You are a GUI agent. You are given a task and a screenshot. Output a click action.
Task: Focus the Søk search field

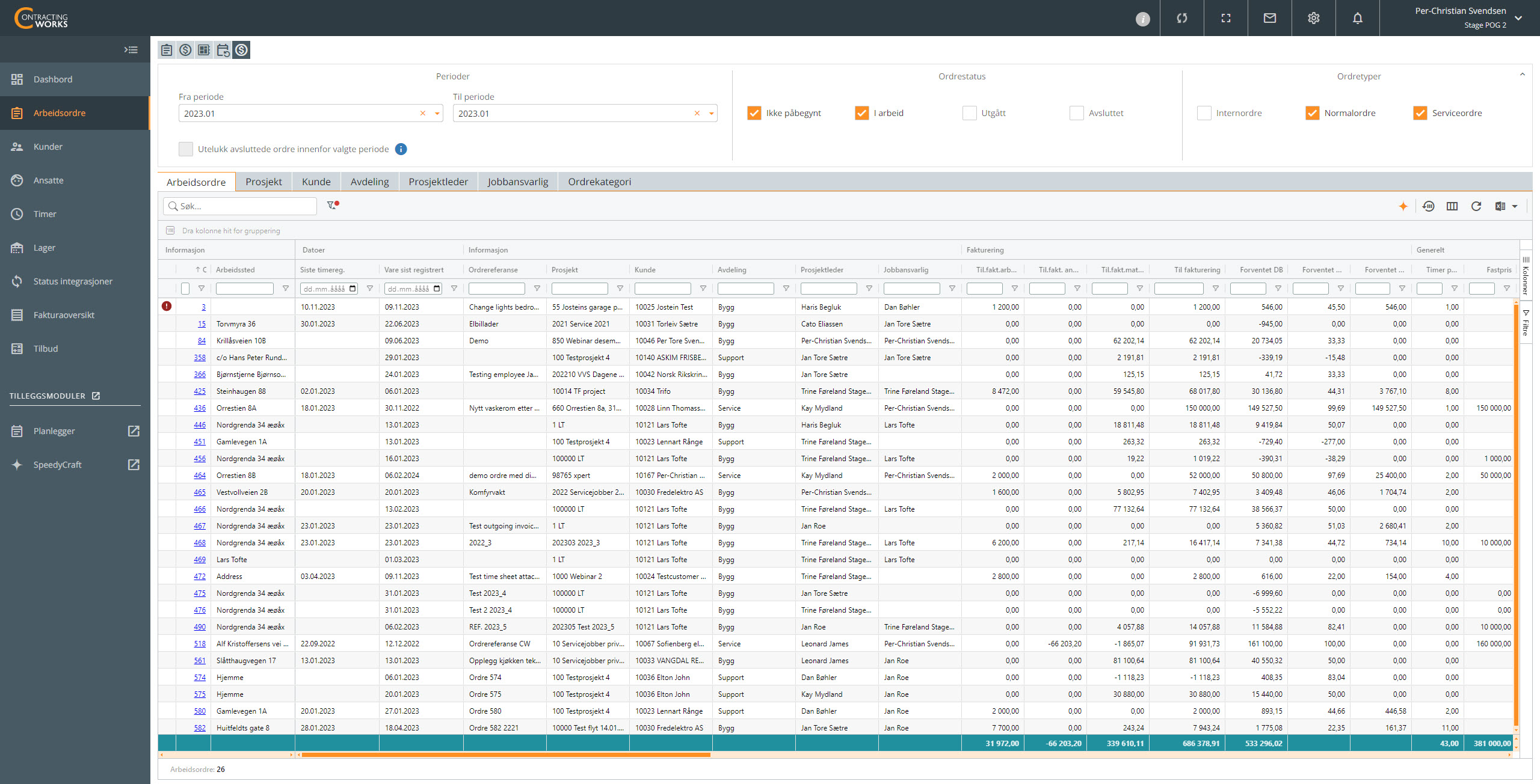point(240,206)
